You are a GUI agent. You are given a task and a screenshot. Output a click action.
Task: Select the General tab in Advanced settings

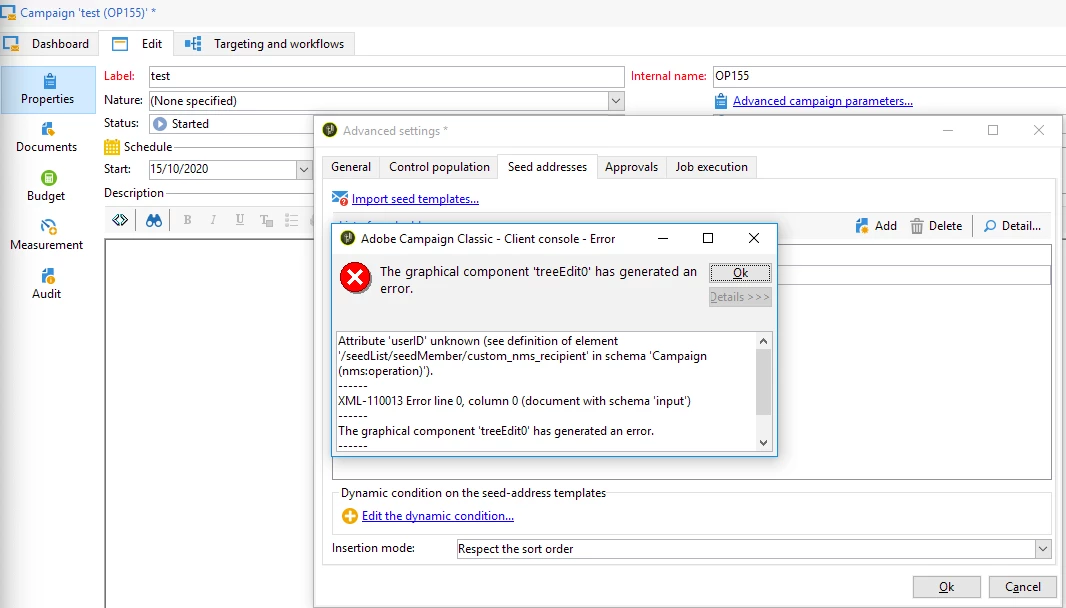[x=351, y=167]
